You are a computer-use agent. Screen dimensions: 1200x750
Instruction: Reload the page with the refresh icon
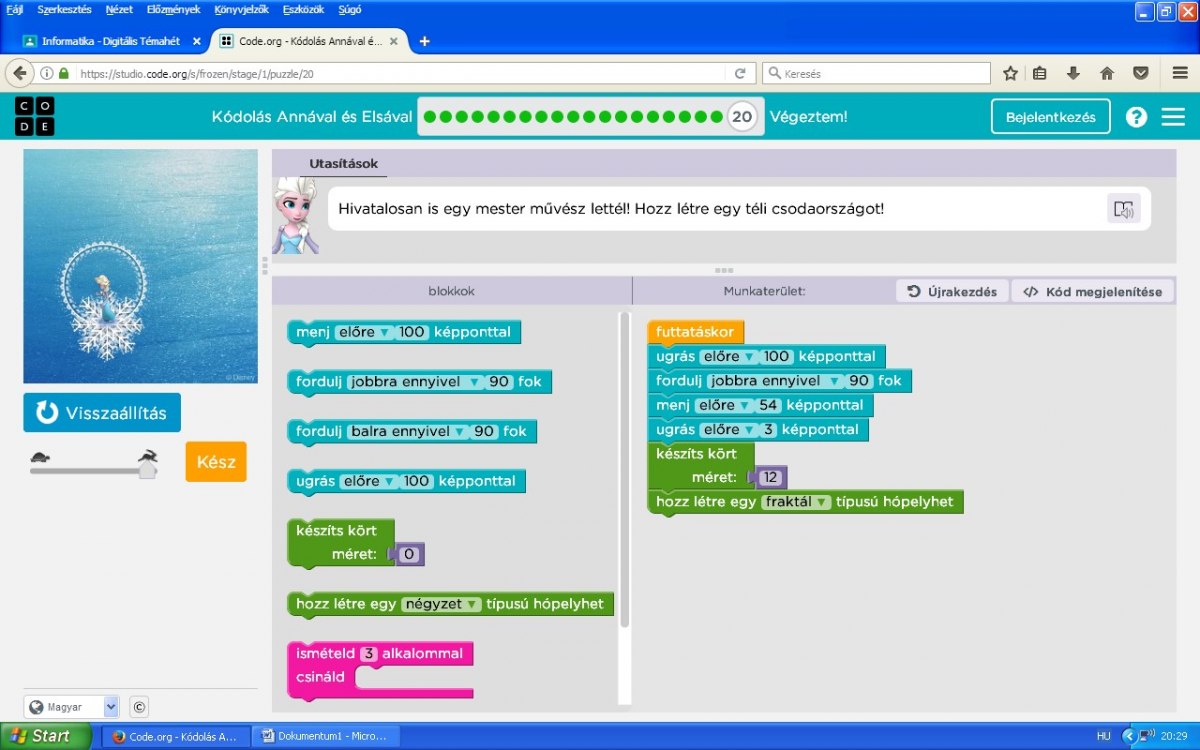coord(740,73)
